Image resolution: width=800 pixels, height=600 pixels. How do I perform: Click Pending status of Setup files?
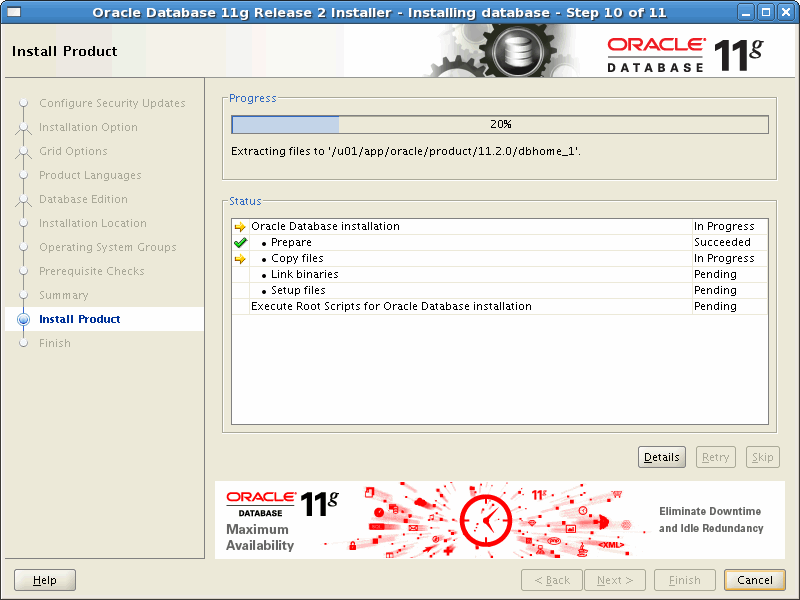pyautogui.click(x=715, y=290)
